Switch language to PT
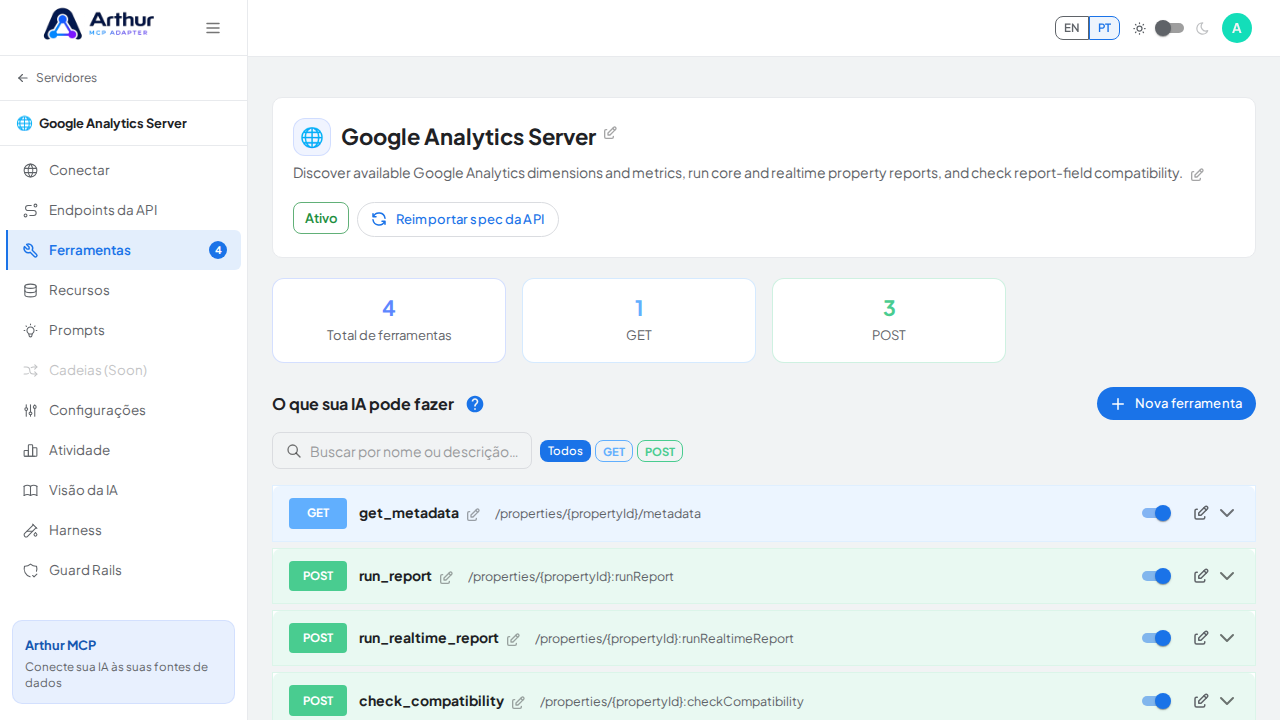 (x=1104, y=28)
